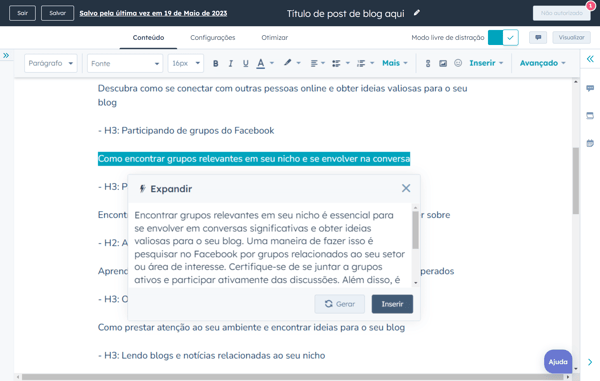Open the Avançado dropdown

pos(542,63)
